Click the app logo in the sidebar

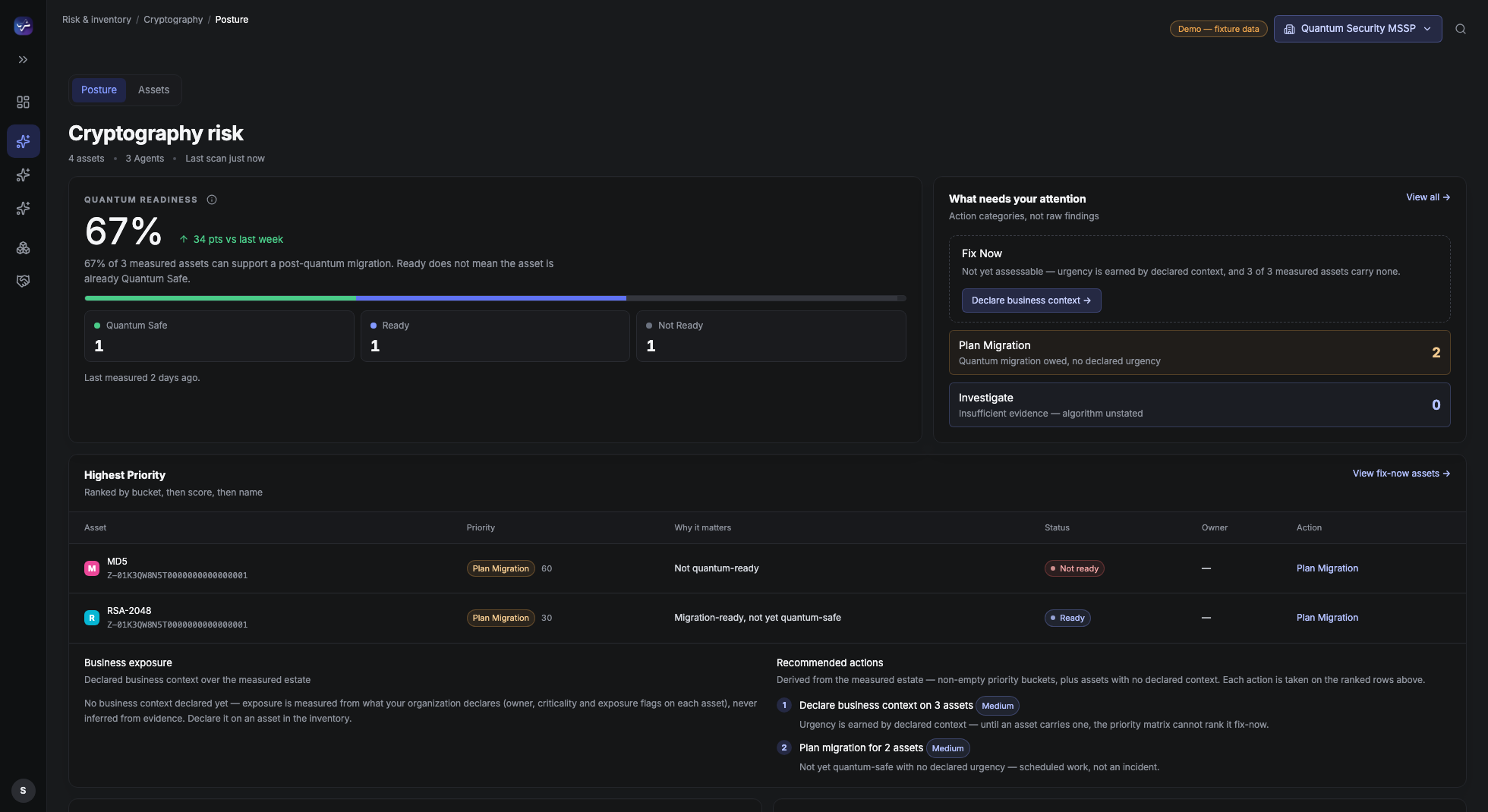click(x=24, y=26)
